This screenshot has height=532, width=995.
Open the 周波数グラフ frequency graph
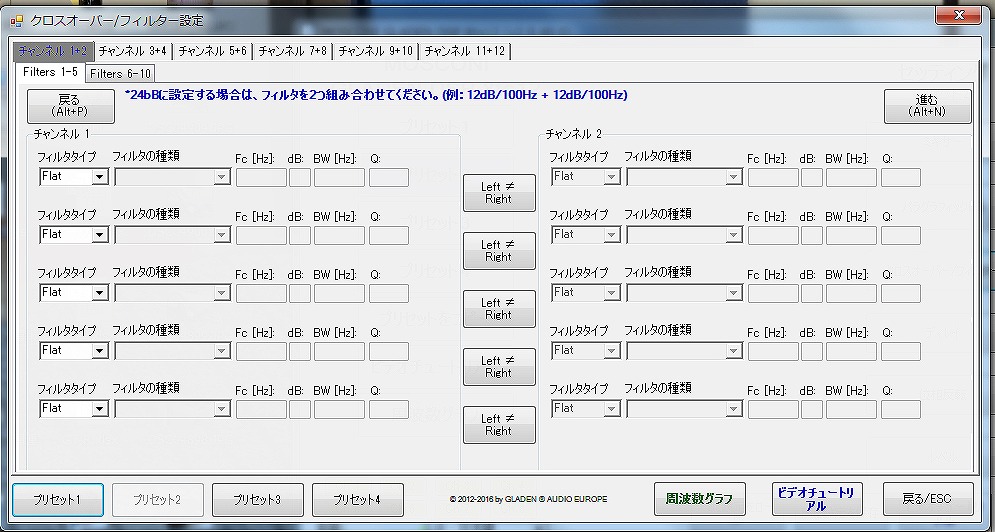click(x=700, y=499)
